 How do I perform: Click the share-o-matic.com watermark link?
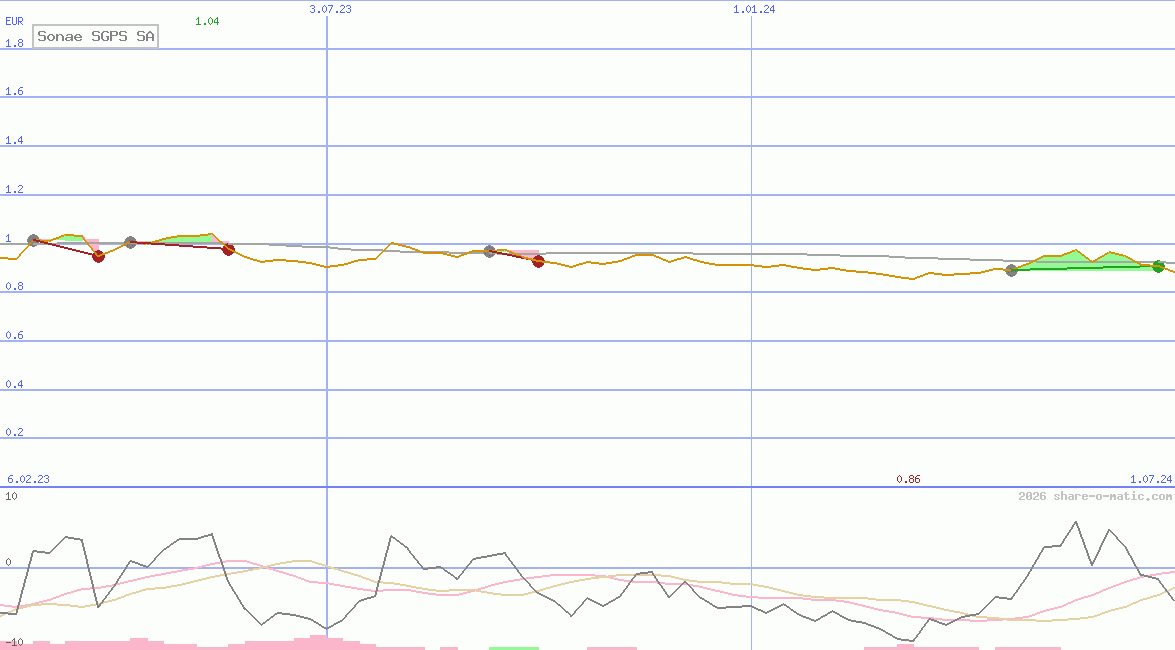pos(1095,496)
